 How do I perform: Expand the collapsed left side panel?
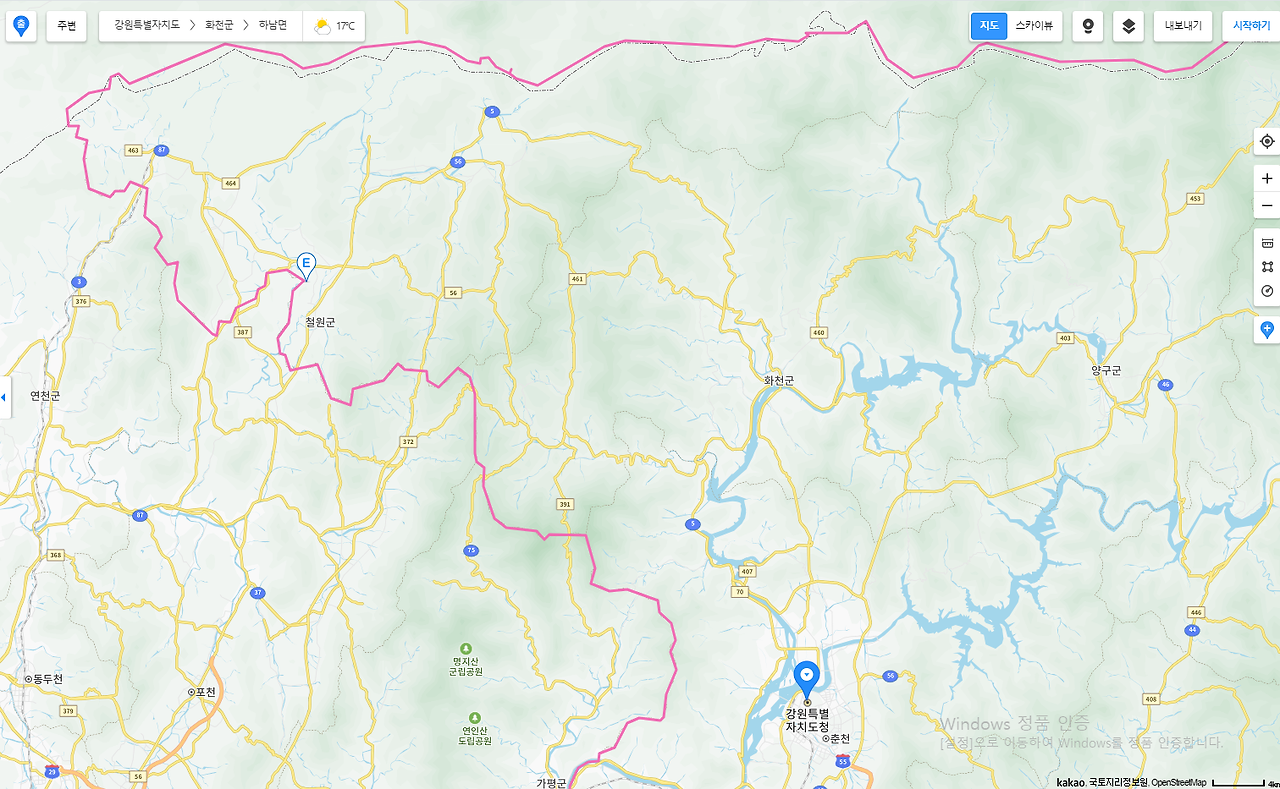click(x=4, y=397)
